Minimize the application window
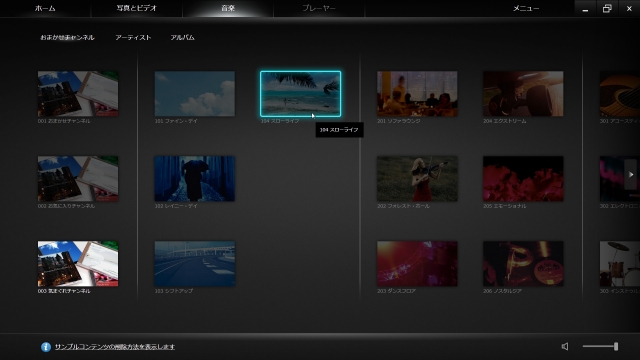The height and width of the screenshot is (360, 640). [585, 9]
